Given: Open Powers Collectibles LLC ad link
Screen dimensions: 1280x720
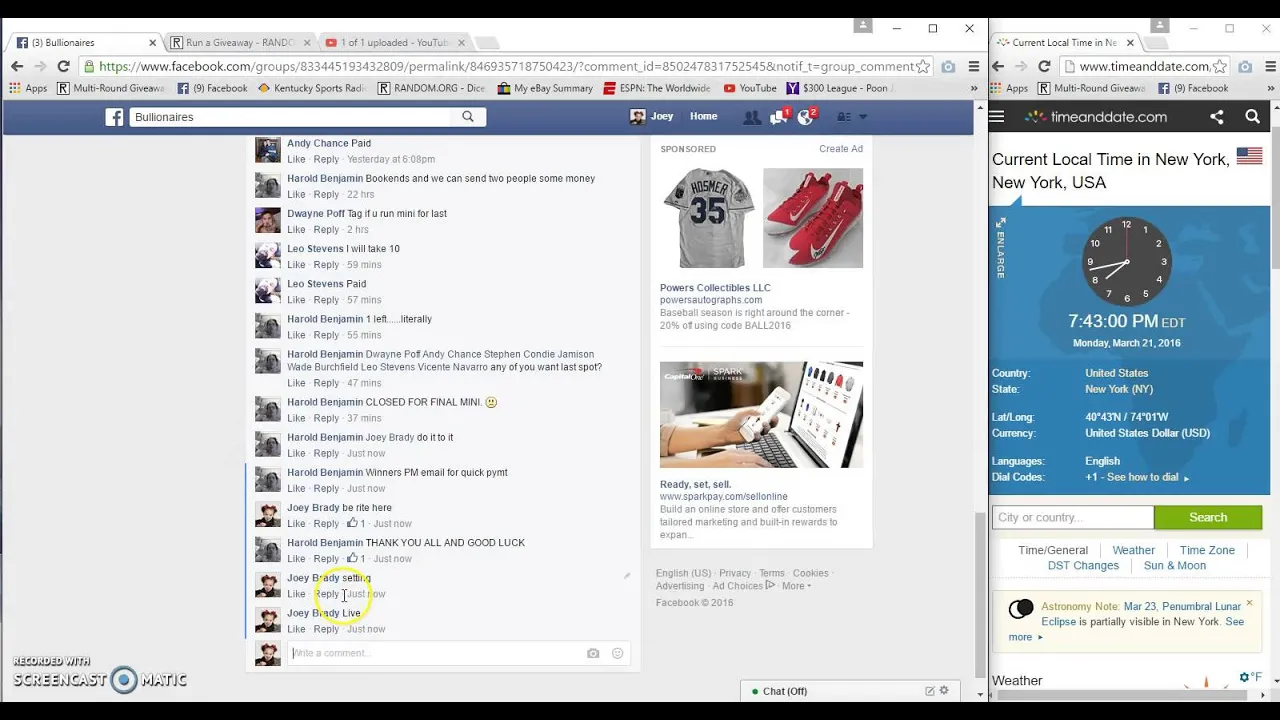Looking at the screenshot, I should tap(715, 288).
